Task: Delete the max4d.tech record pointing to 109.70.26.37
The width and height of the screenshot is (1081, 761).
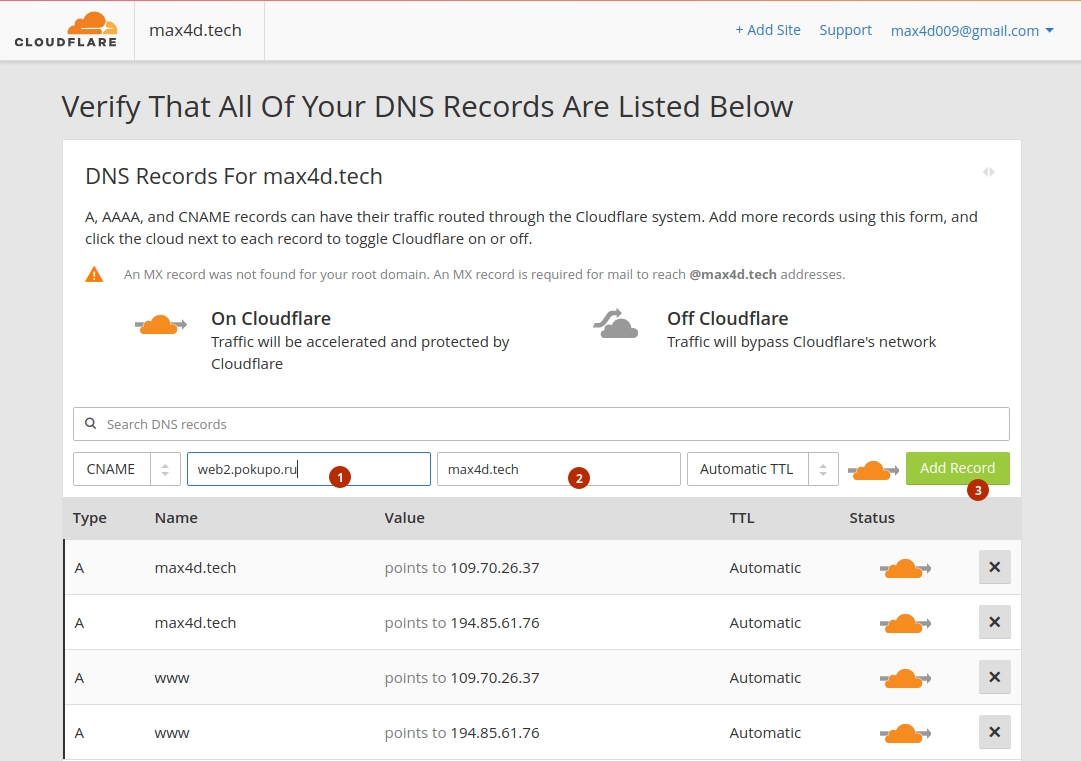Action: click(x=995, y=567)
